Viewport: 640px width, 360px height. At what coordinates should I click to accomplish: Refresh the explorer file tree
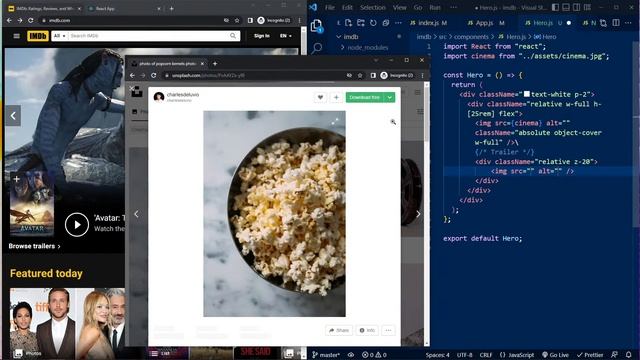point(373,23)
